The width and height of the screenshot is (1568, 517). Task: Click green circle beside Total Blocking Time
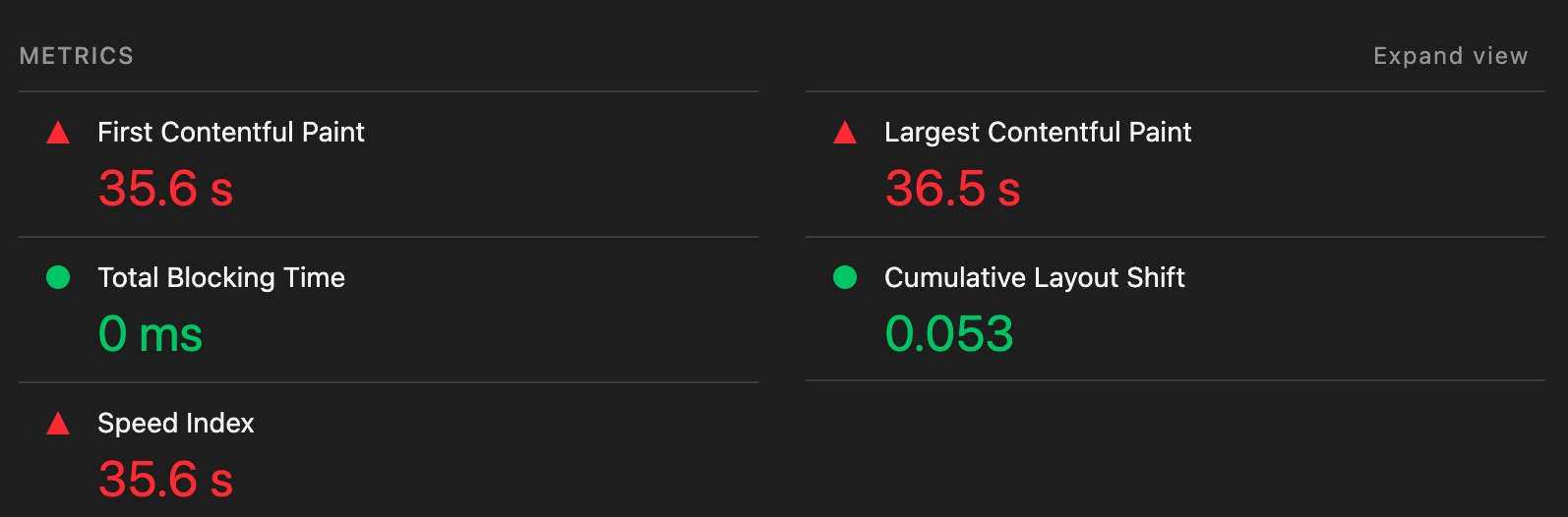[x=58, y=277]
